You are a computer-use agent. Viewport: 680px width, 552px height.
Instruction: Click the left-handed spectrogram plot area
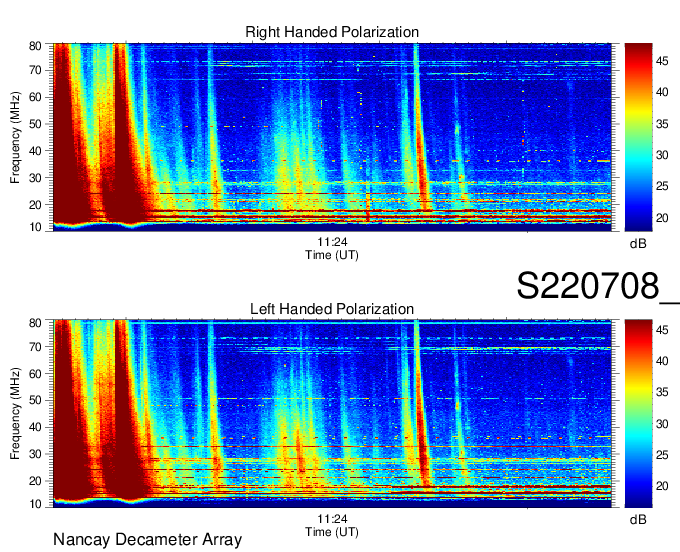point(332,414)
